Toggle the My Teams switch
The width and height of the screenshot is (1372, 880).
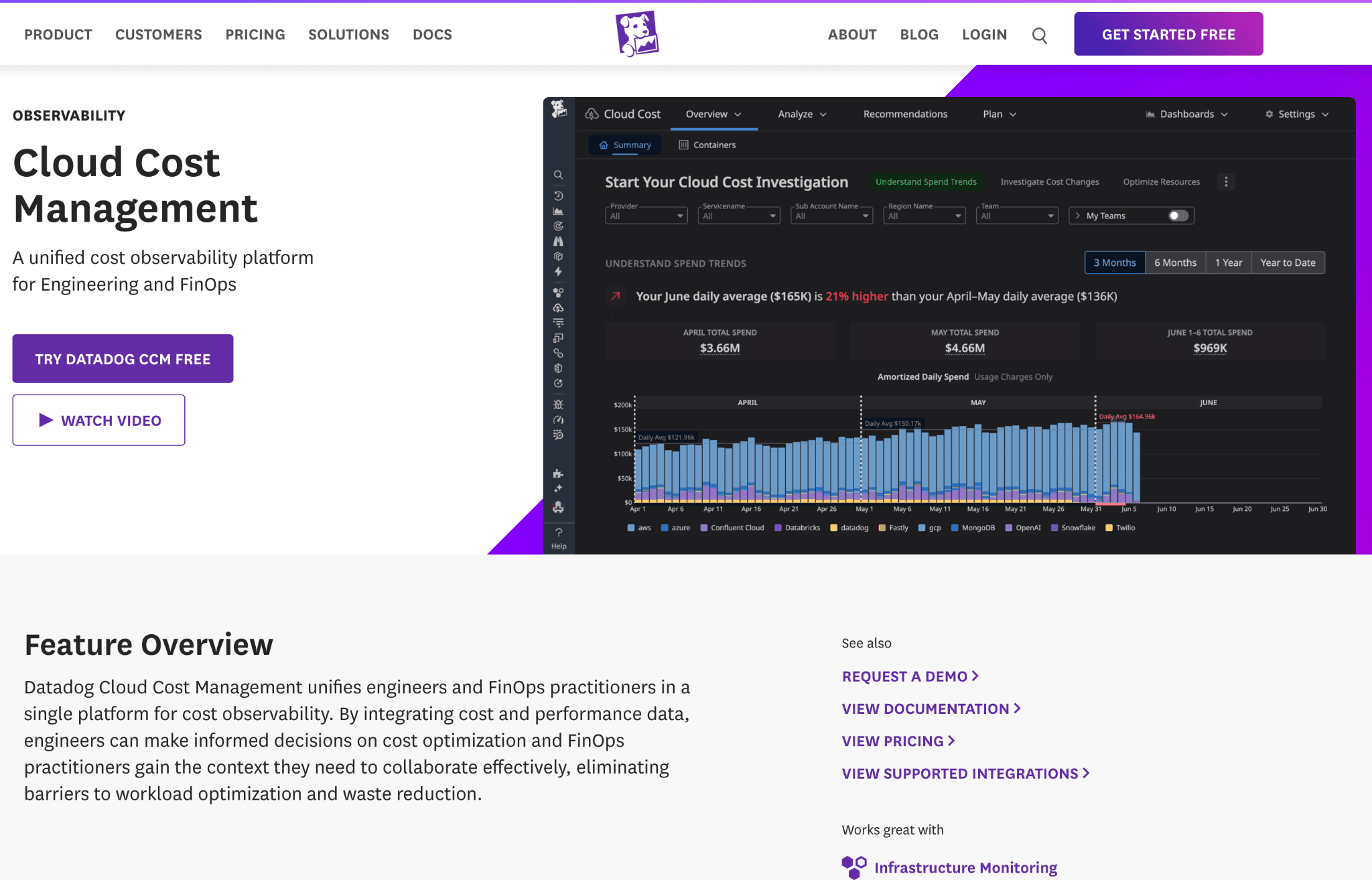coord(1178,216)
